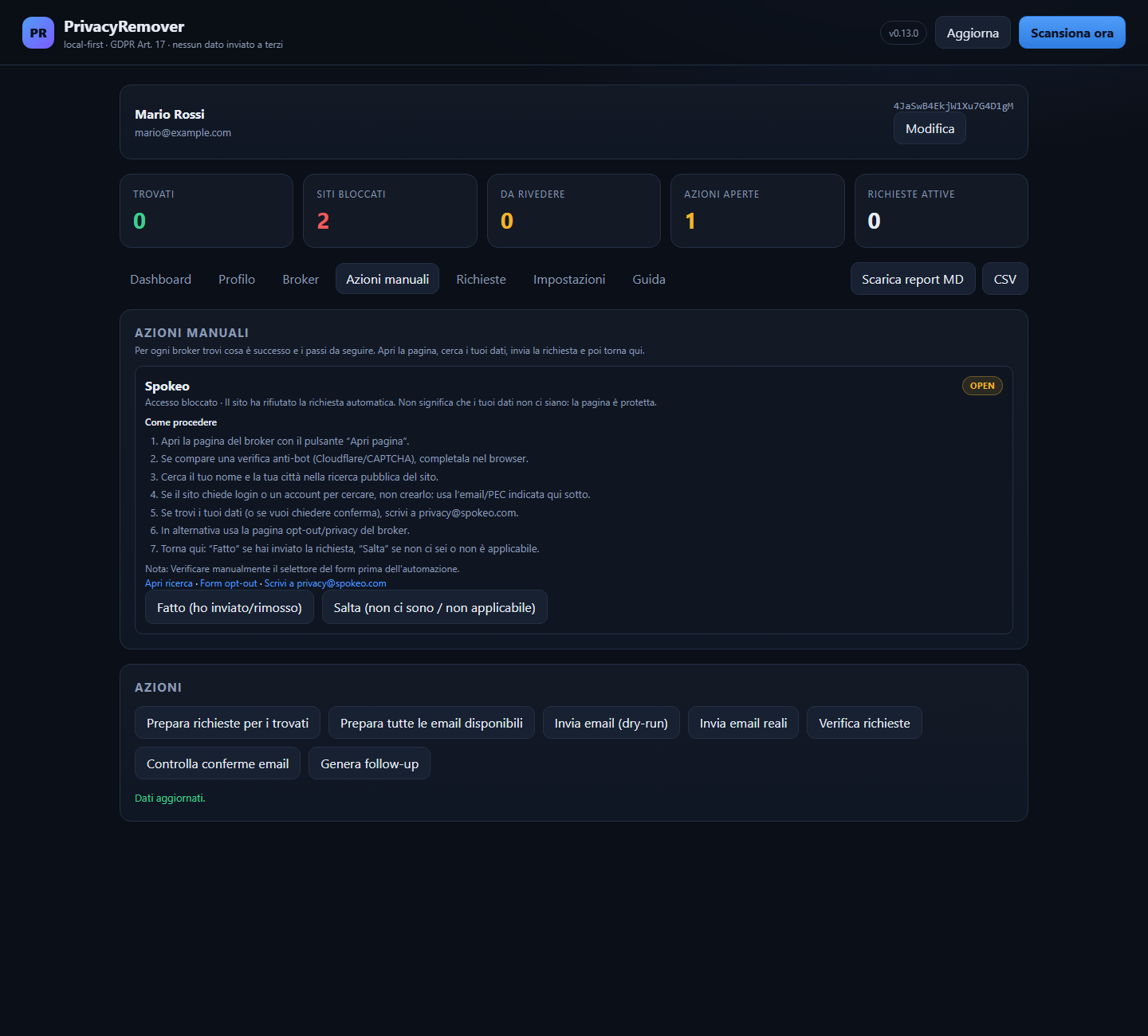Run Invia email (dry-run)
The image size is (1148, 1036).
611,723
